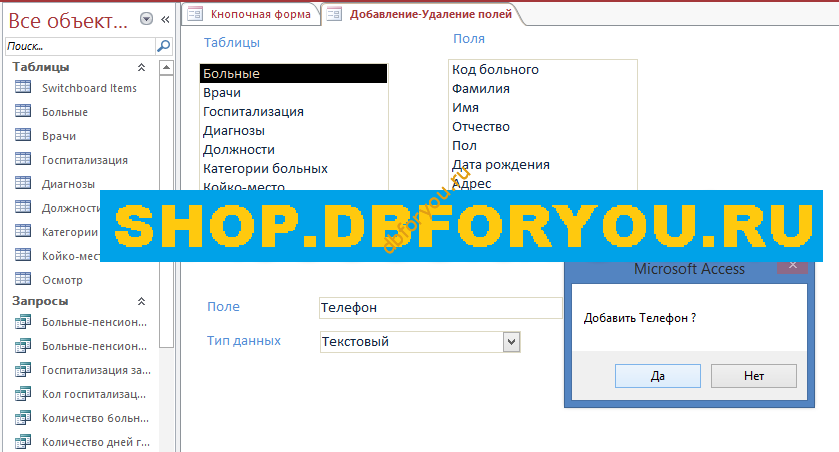Confirm with the Да button

coord(658,376)
